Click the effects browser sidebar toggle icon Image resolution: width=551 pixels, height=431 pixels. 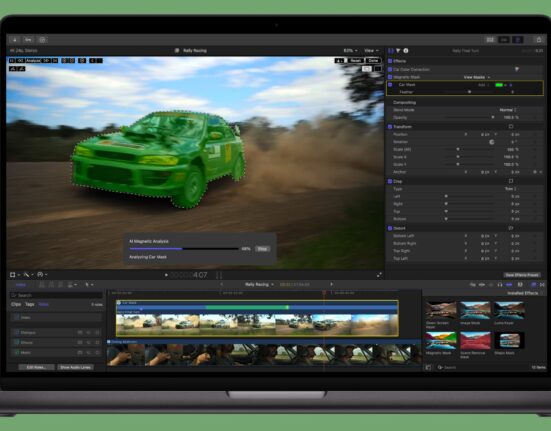[x=428, y=367]
